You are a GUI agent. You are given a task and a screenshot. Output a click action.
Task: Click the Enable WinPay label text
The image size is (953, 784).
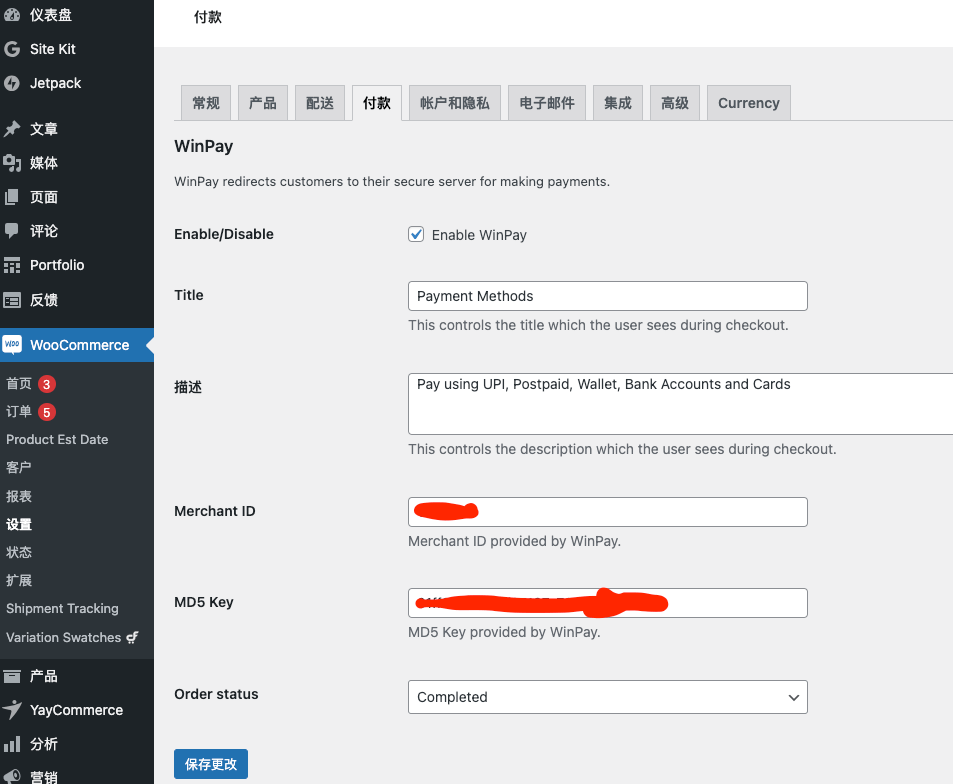tap(479, 235)
